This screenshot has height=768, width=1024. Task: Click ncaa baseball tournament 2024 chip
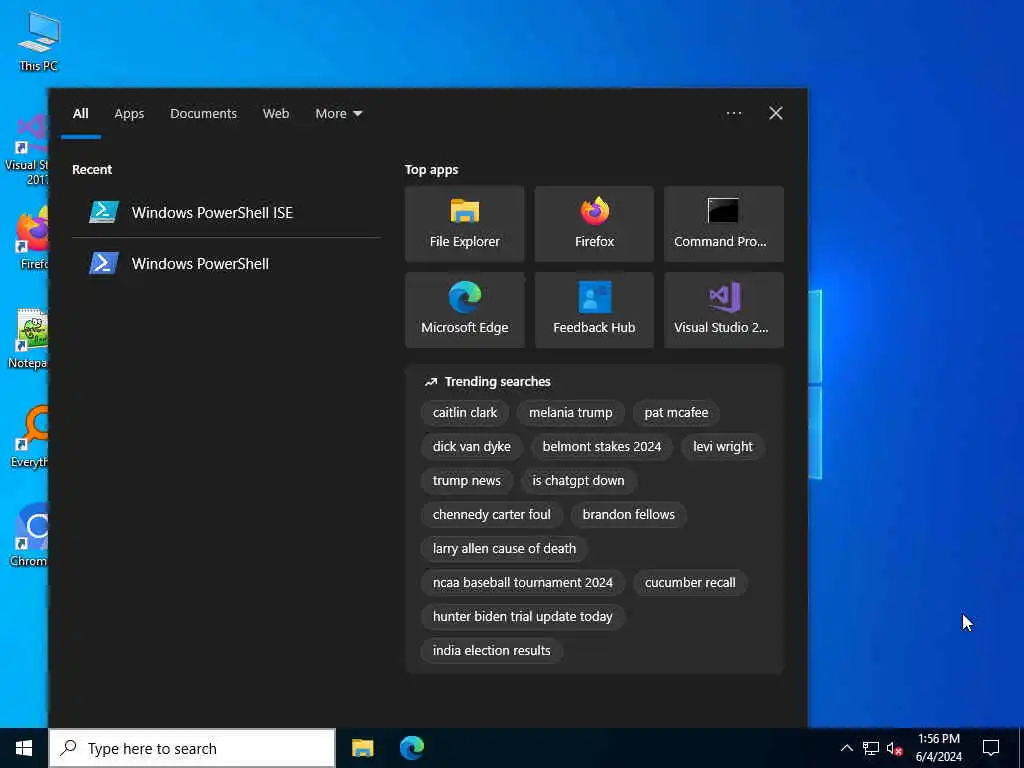522,583
